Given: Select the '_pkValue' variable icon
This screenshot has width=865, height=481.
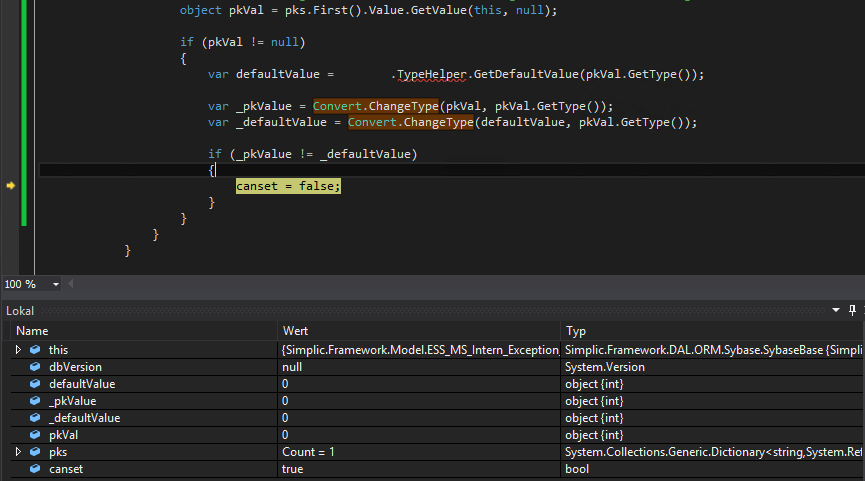Looking at the screenshot, I should 35,401.
